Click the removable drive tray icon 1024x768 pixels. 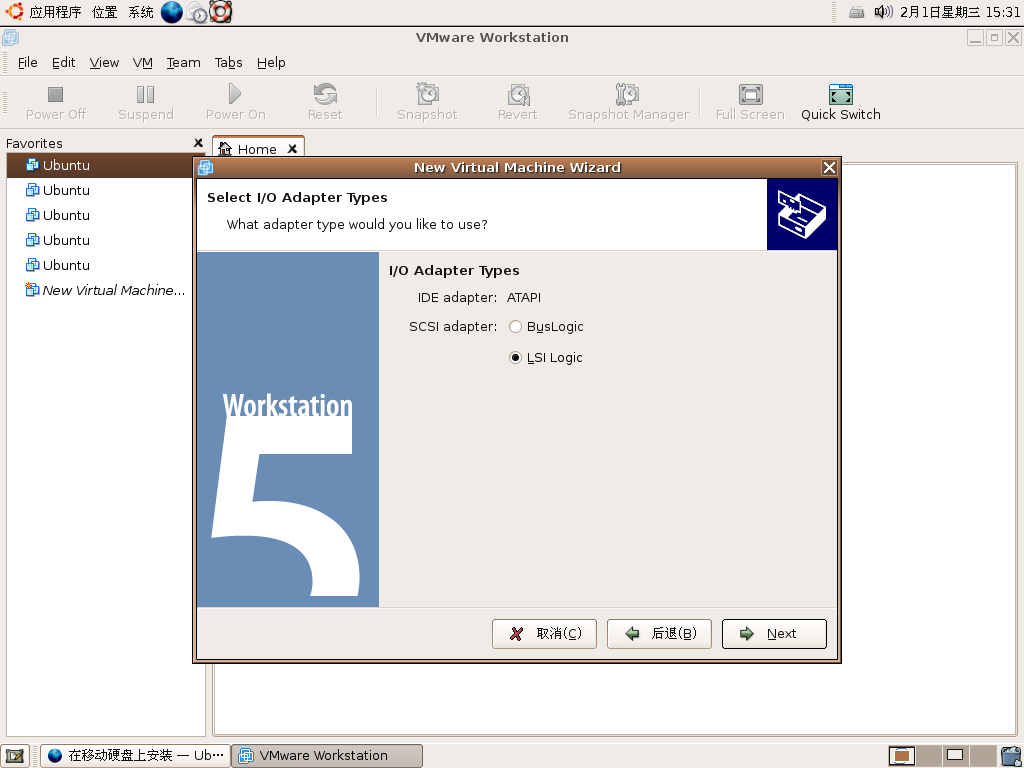pos(857,12)
